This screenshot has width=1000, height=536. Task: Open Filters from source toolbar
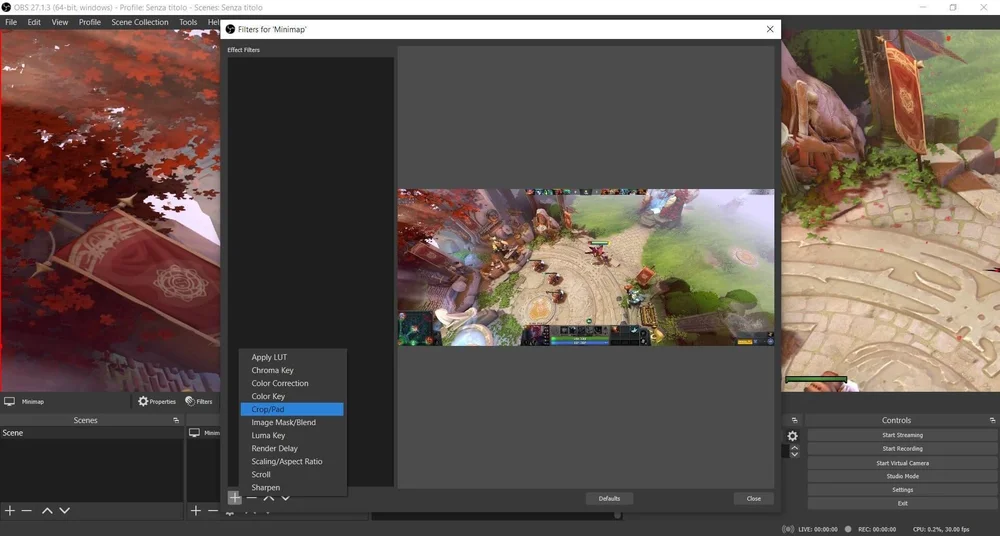199,401
